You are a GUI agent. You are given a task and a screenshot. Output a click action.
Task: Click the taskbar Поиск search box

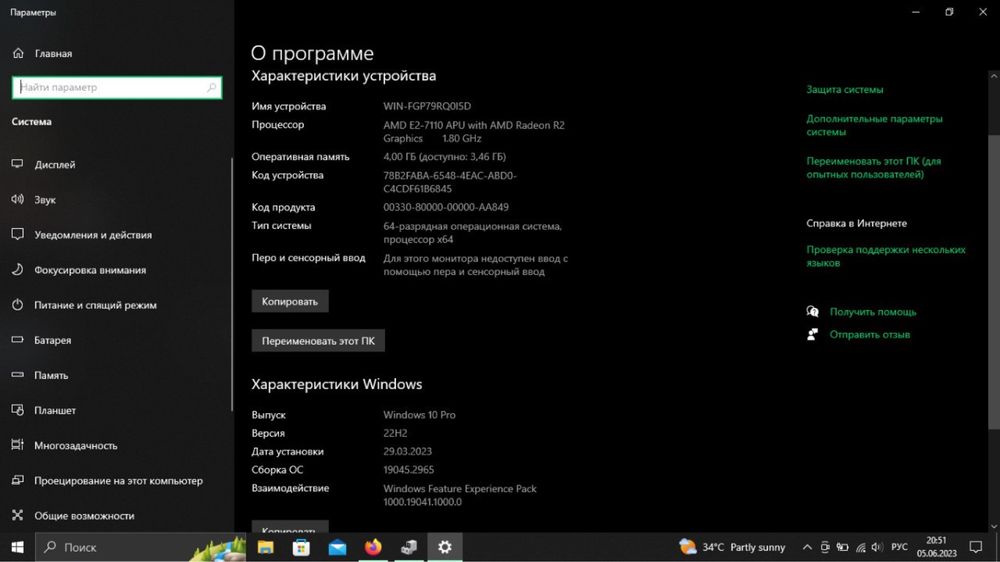click(x=140, y=547)
